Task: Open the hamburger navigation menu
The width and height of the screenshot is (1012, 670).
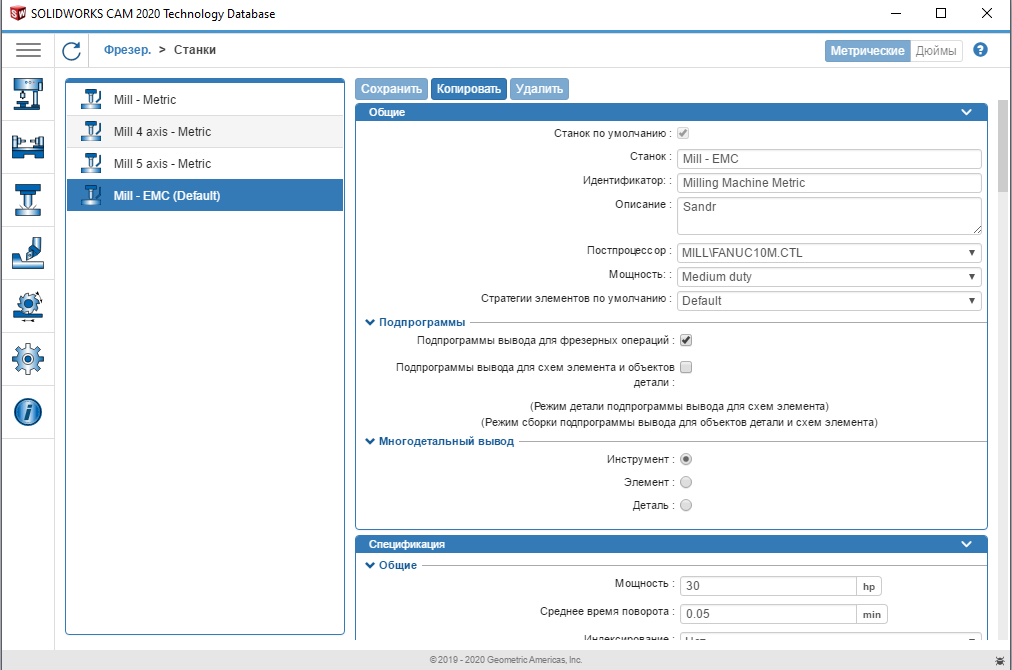Action: 28,50
